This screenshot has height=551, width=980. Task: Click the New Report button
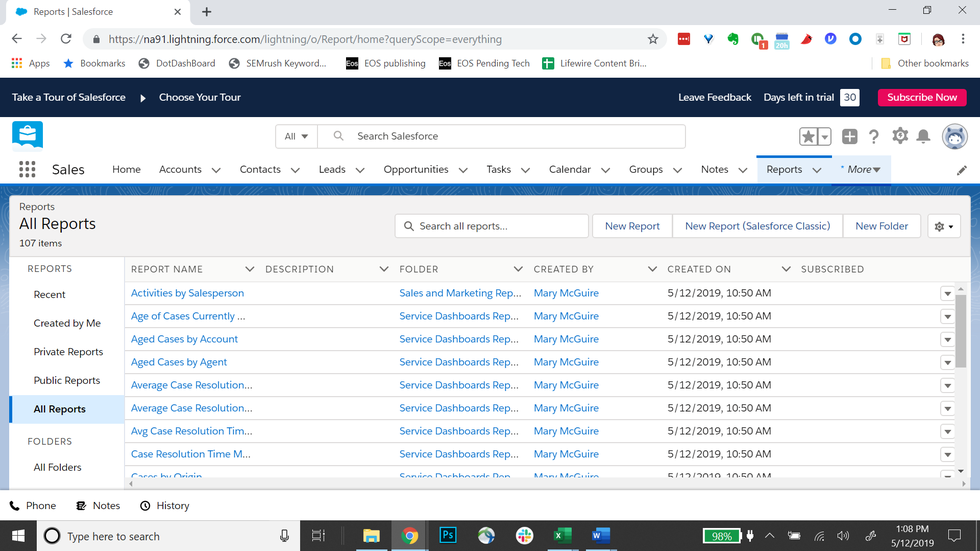click(x=632, y=226)
